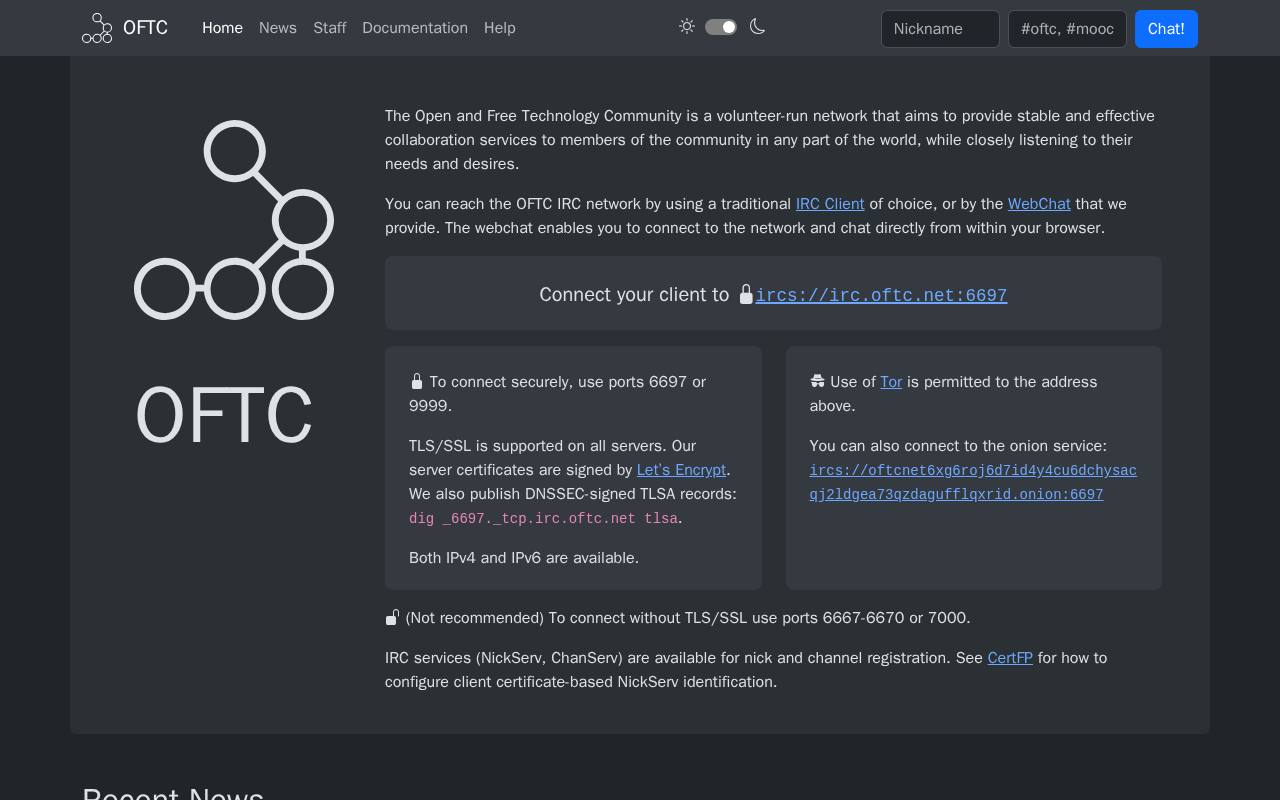Open the Help nav item

500,28
